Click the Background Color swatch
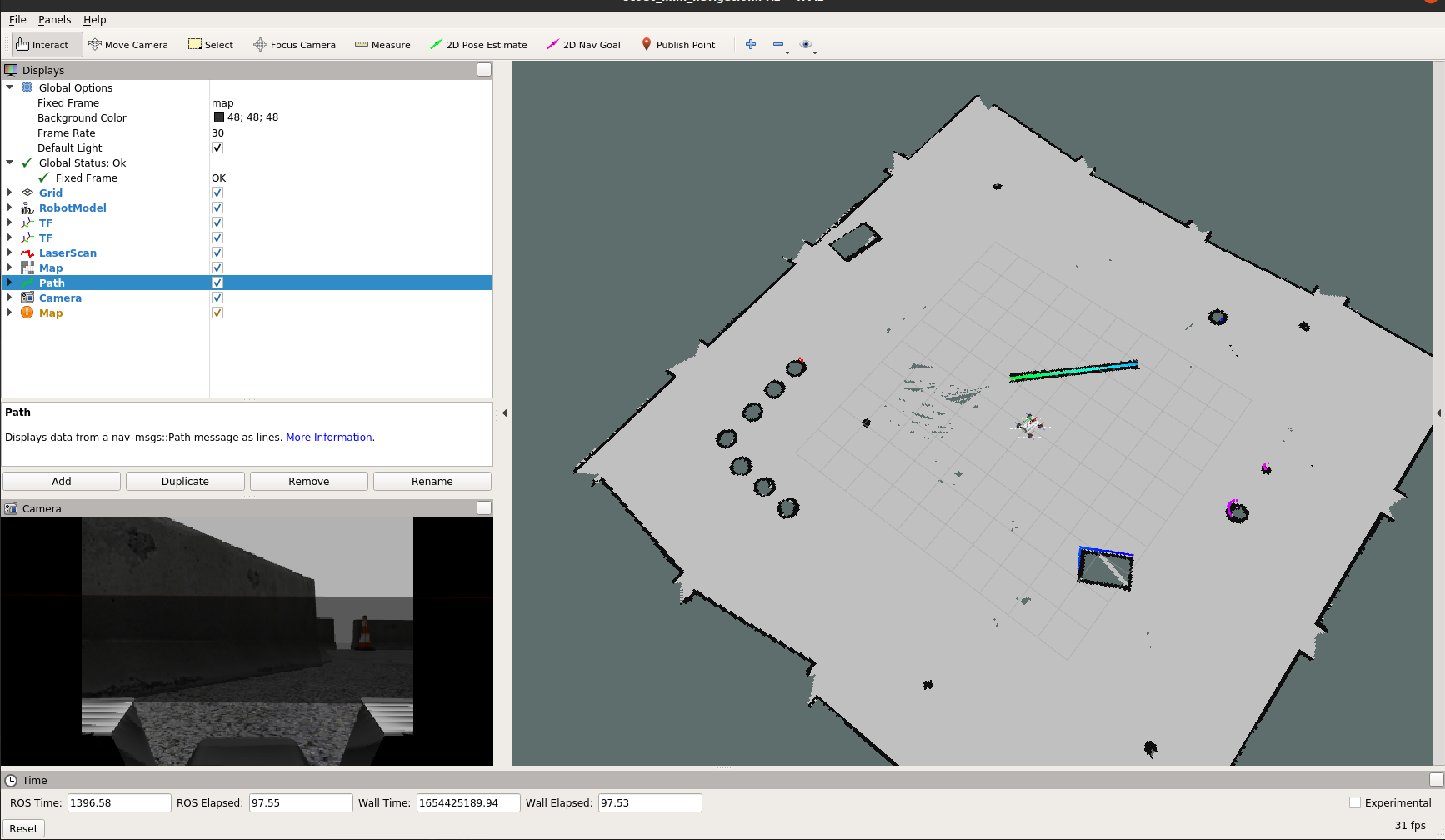 tap(219, 118)
